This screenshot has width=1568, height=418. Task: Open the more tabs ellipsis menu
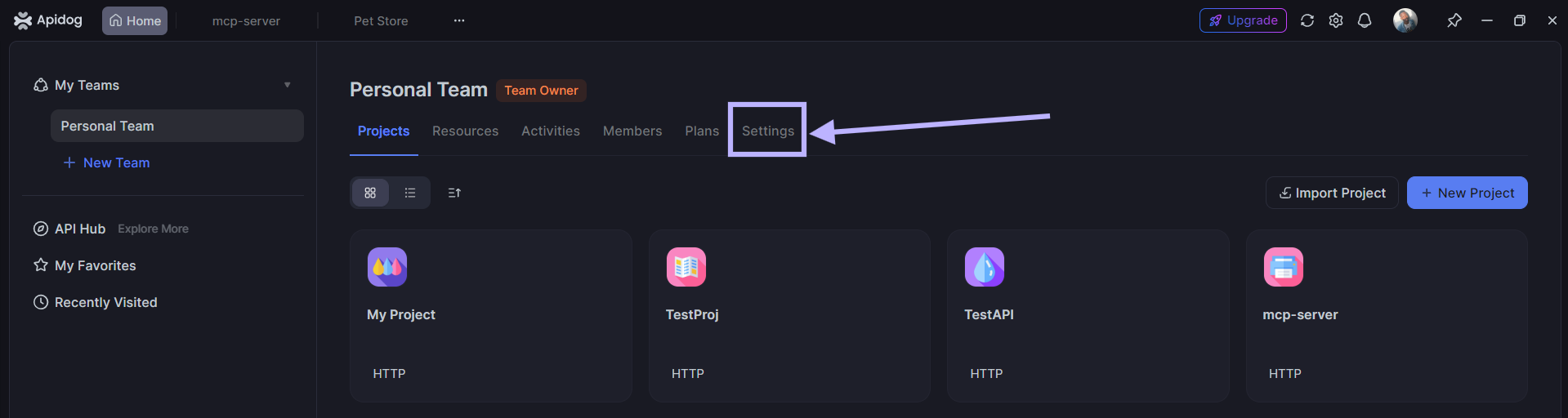pos(459,21)
